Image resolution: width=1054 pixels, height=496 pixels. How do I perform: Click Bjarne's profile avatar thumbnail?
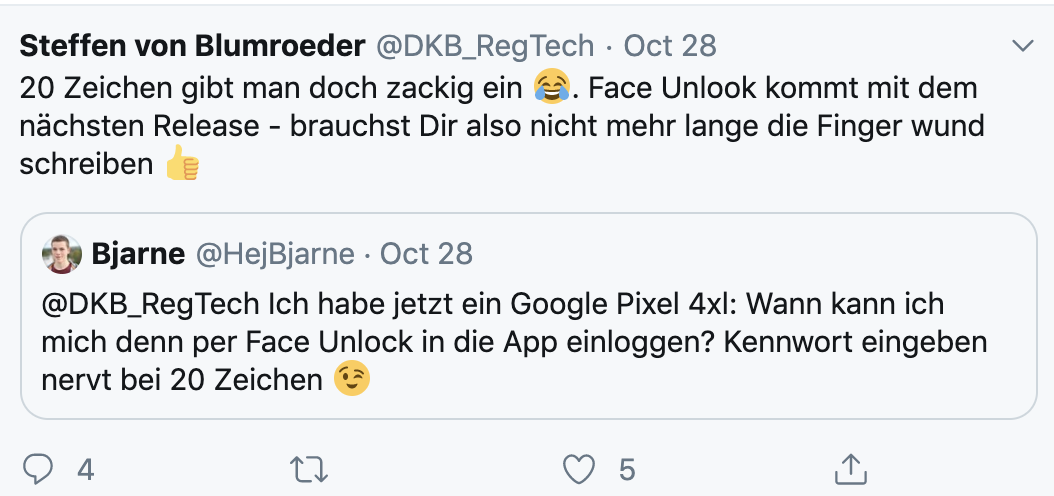pyautogui.click(x=61, y=255)
